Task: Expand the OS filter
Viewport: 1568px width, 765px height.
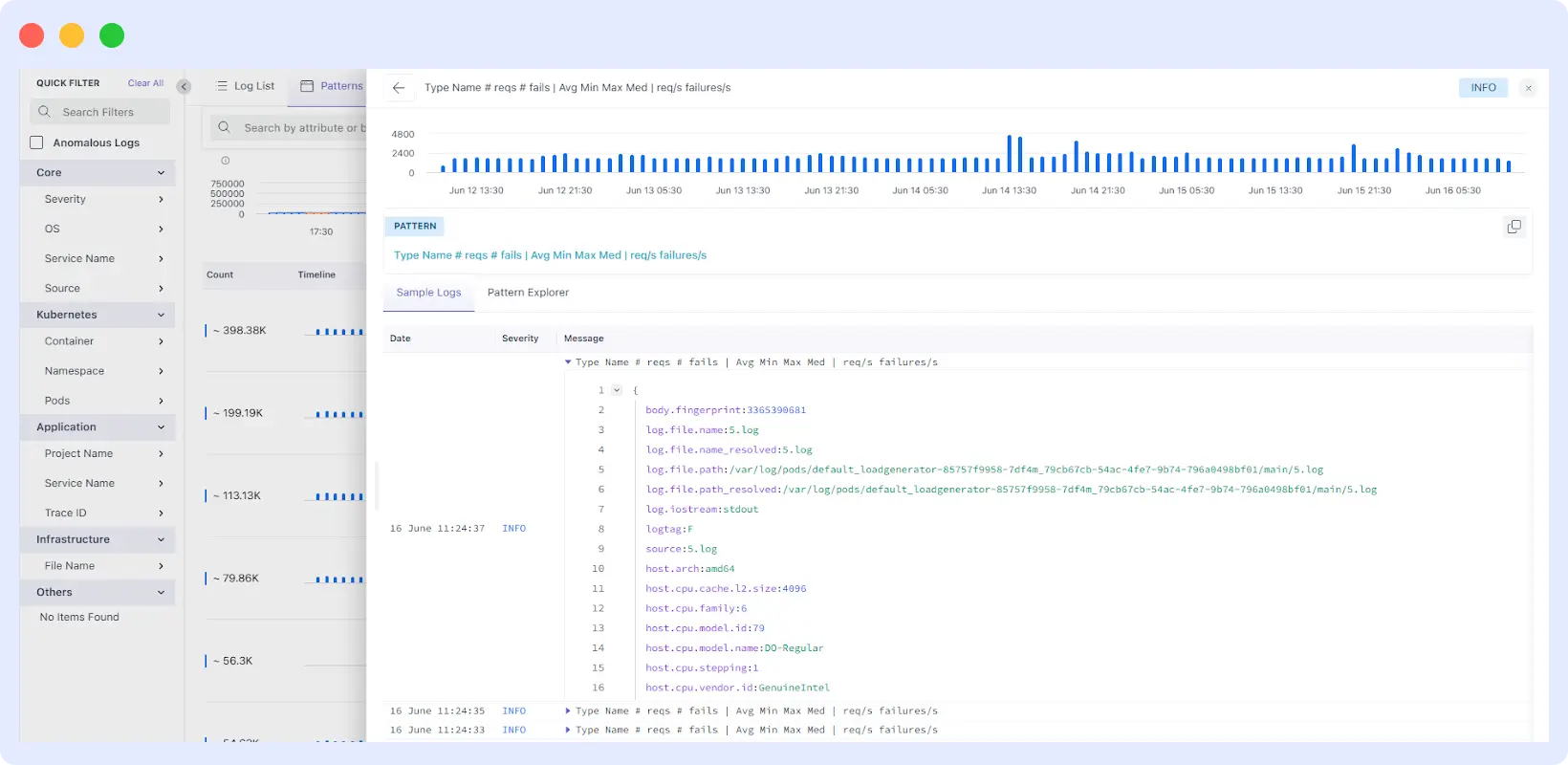Action: click(161, 229)
